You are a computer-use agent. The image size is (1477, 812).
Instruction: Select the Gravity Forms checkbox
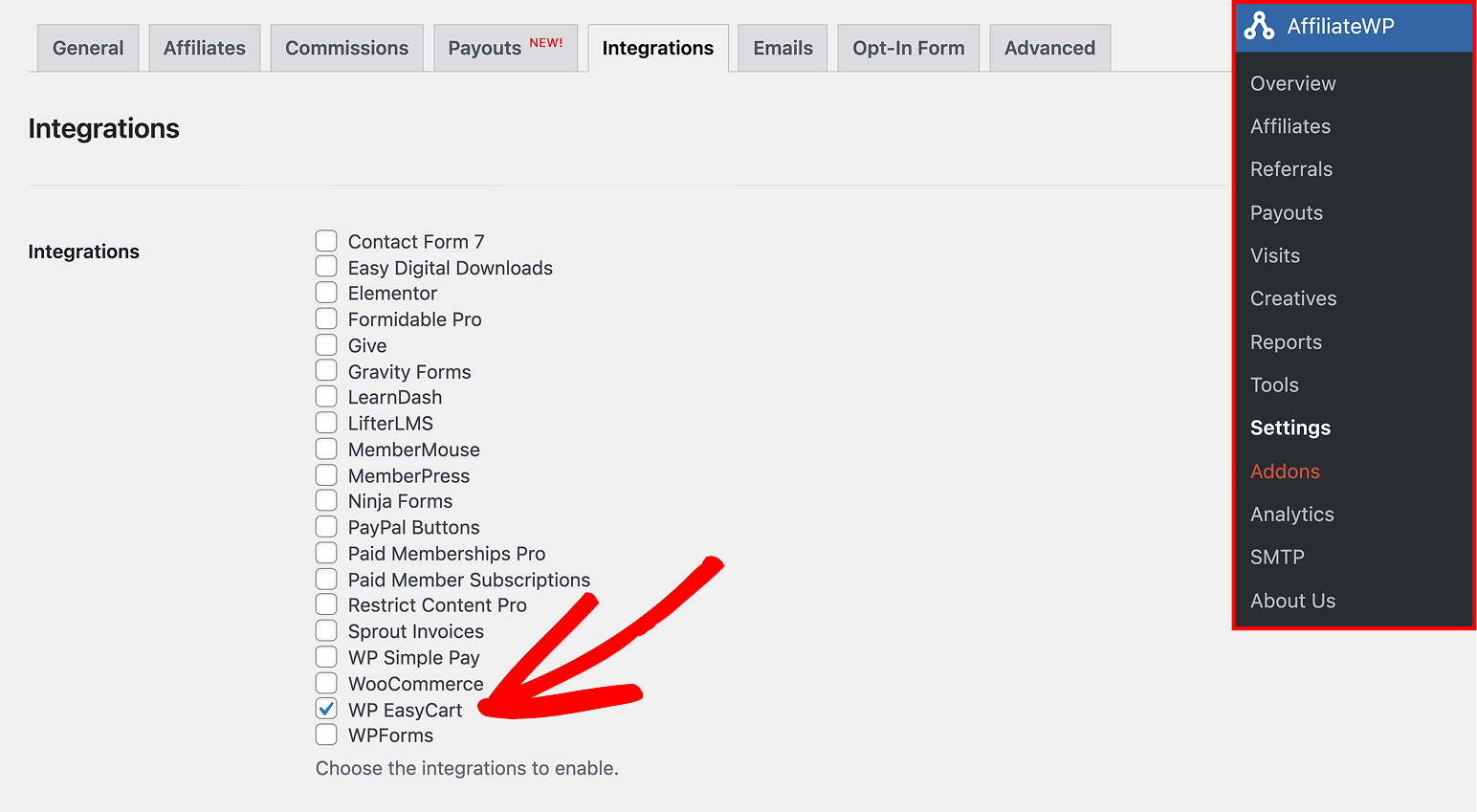tap(326, 371)
